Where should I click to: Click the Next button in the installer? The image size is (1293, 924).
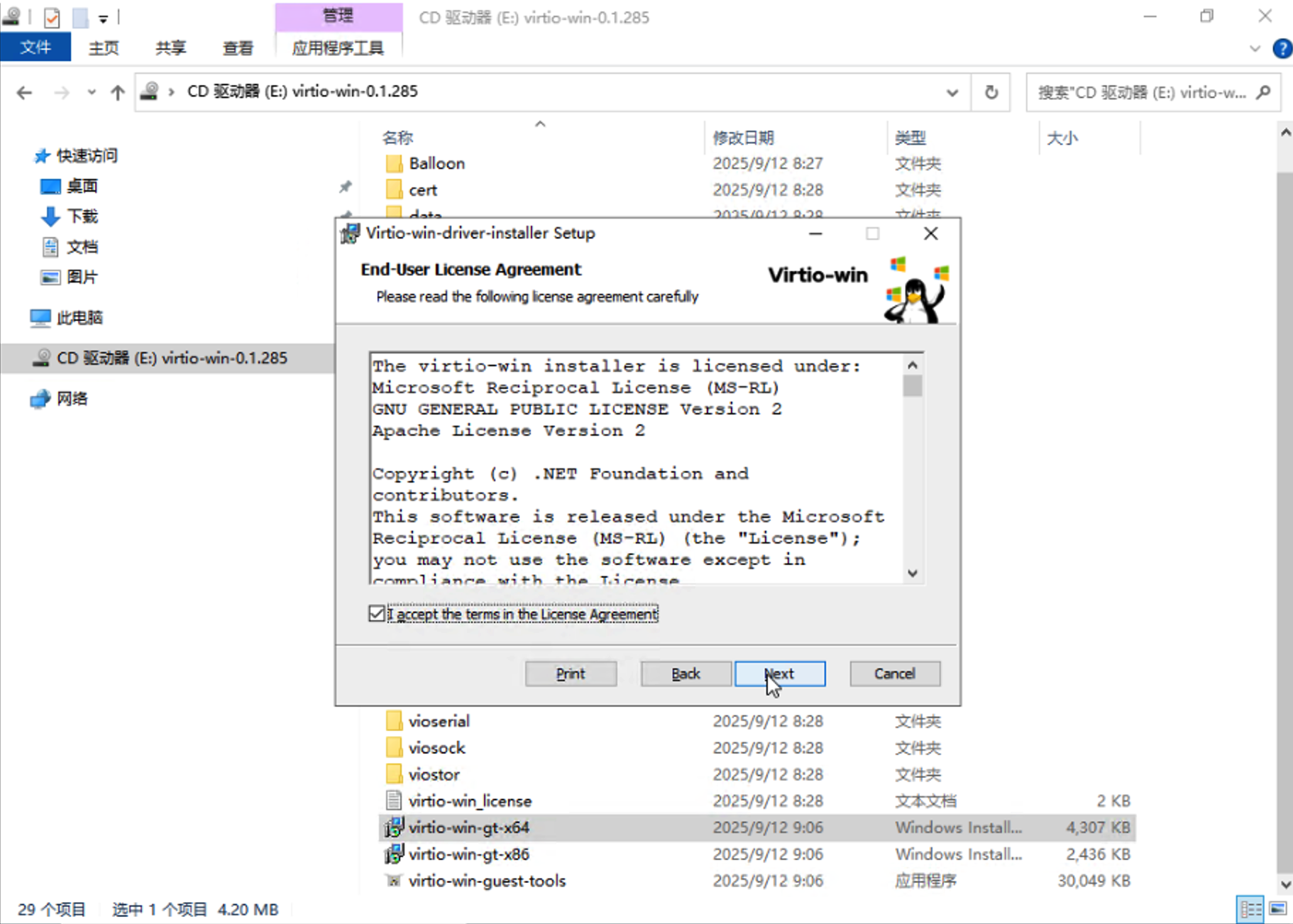point(779,673)
